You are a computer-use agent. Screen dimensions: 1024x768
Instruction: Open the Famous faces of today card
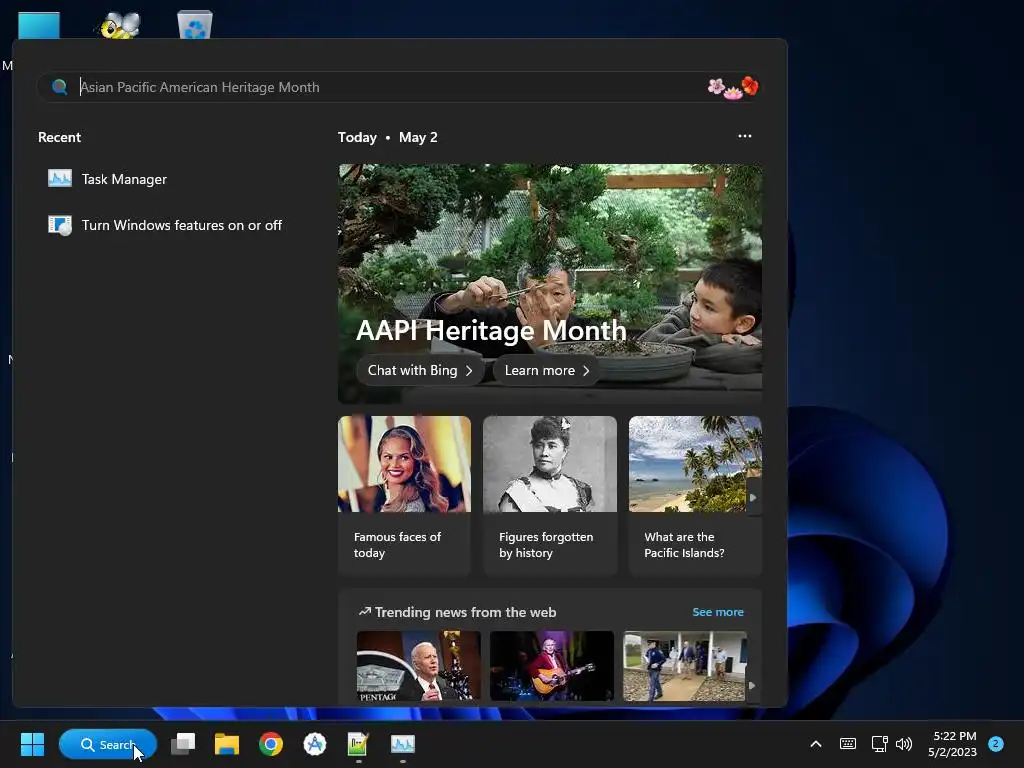[x=404, y=496]
